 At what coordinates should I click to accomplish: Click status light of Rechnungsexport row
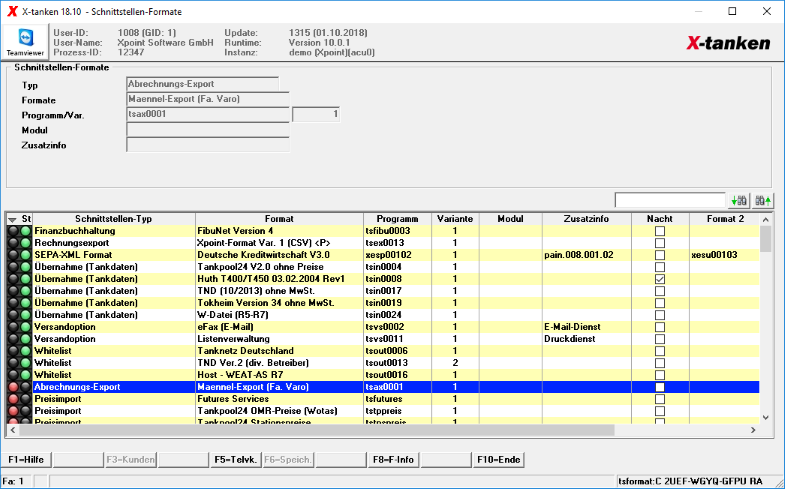25,243
